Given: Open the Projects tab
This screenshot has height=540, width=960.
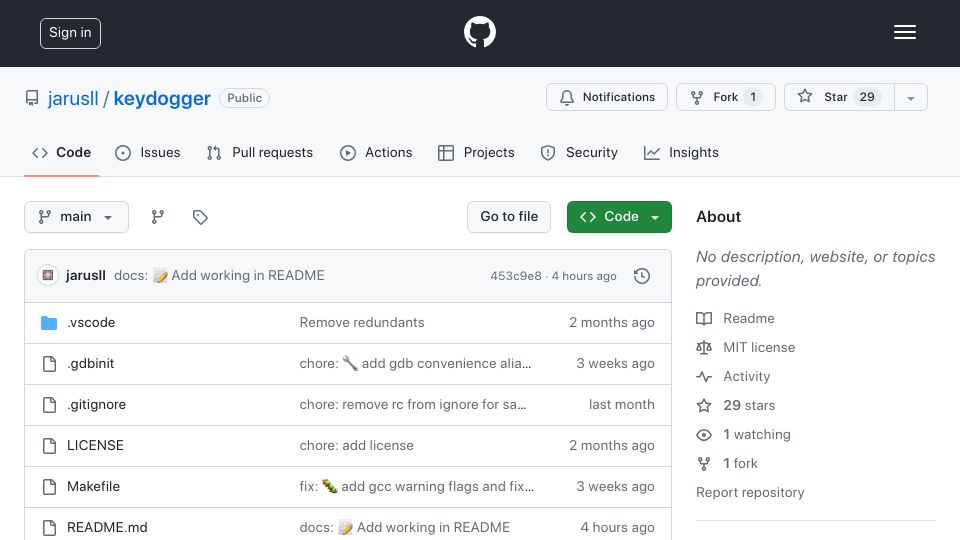Looking at the screenshot, I should tap(476, 152).
